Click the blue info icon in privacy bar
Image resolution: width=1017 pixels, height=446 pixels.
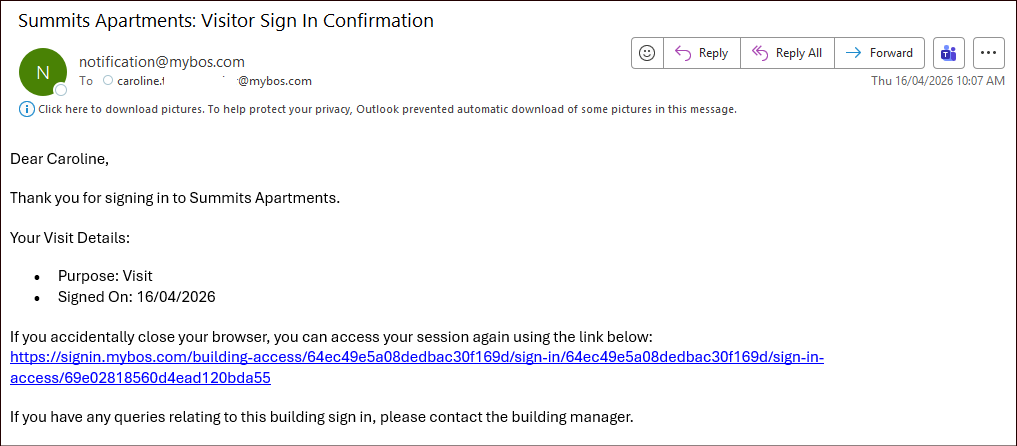pyautogui.click(x=26, y=109)
